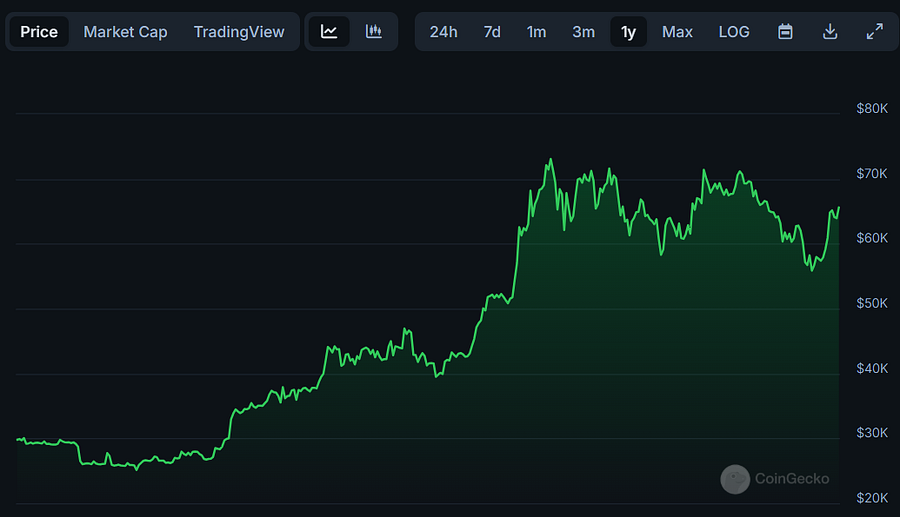Screen dimensions: 900x517
Task: Click the $50K axis label
Action: point(872,303)
